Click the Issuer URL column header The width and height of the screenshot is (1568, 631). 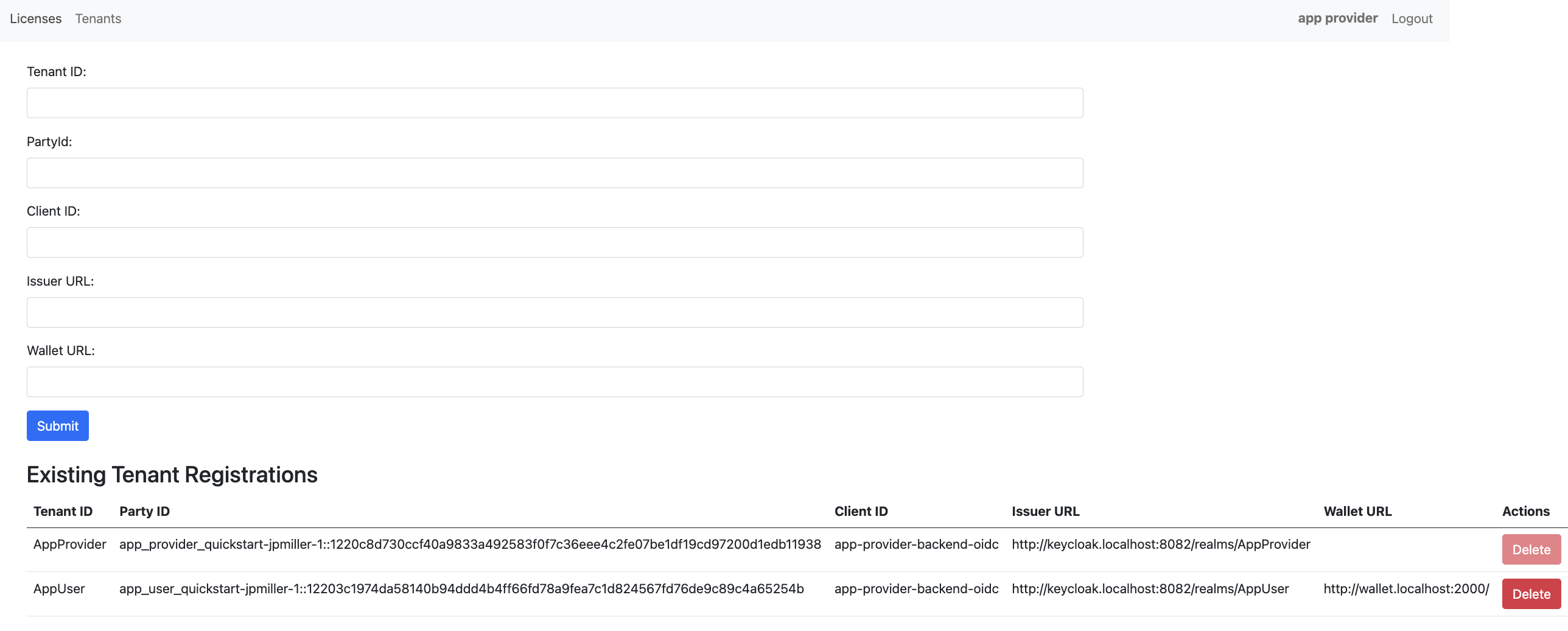click(x=1045, y=511)
